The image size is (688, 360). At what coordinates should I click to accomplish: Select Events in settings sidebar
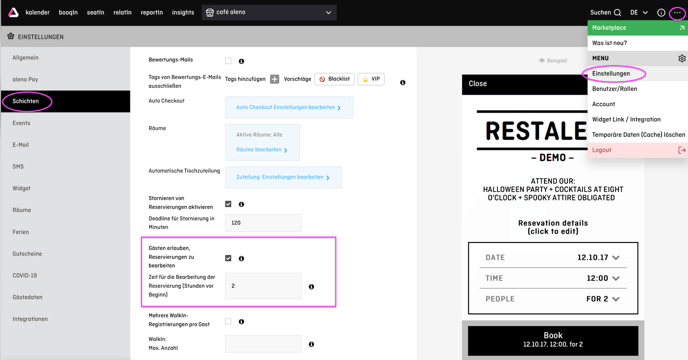65,123
